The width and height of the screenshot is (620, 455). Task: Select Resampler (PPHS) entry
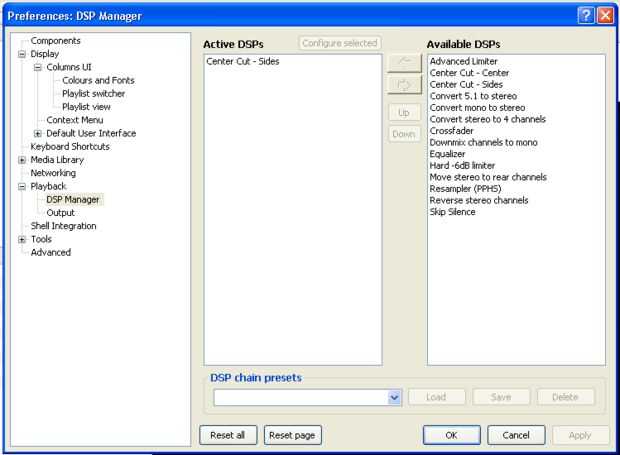tap(465, 189)
